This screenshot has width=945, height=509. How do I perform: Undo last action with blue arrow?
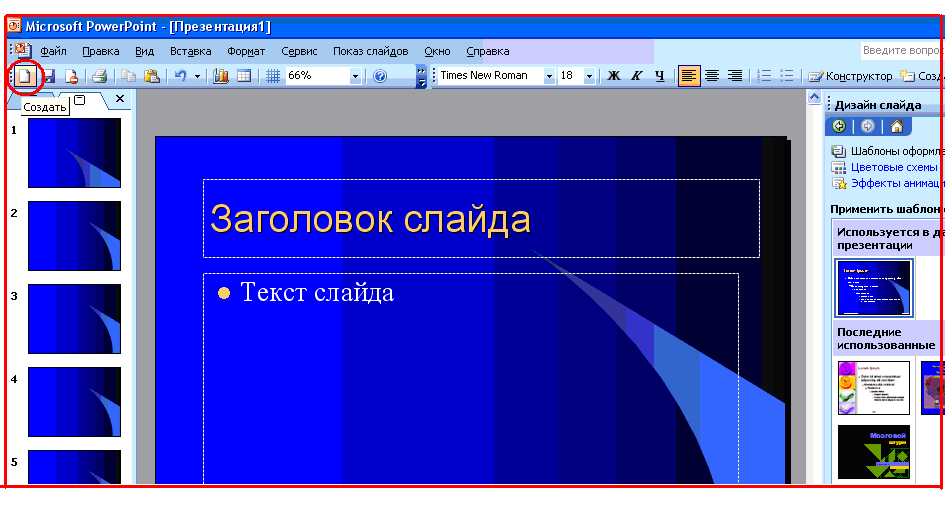click(180, 76)
